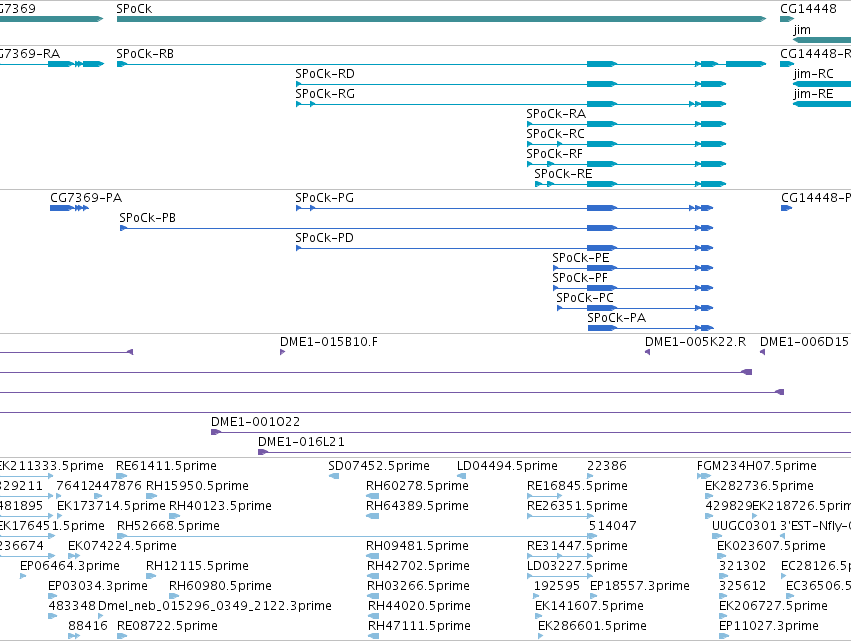Select the RE16845.5prime EST label
This screenshot has height=641, width=851.
[577, 486]
